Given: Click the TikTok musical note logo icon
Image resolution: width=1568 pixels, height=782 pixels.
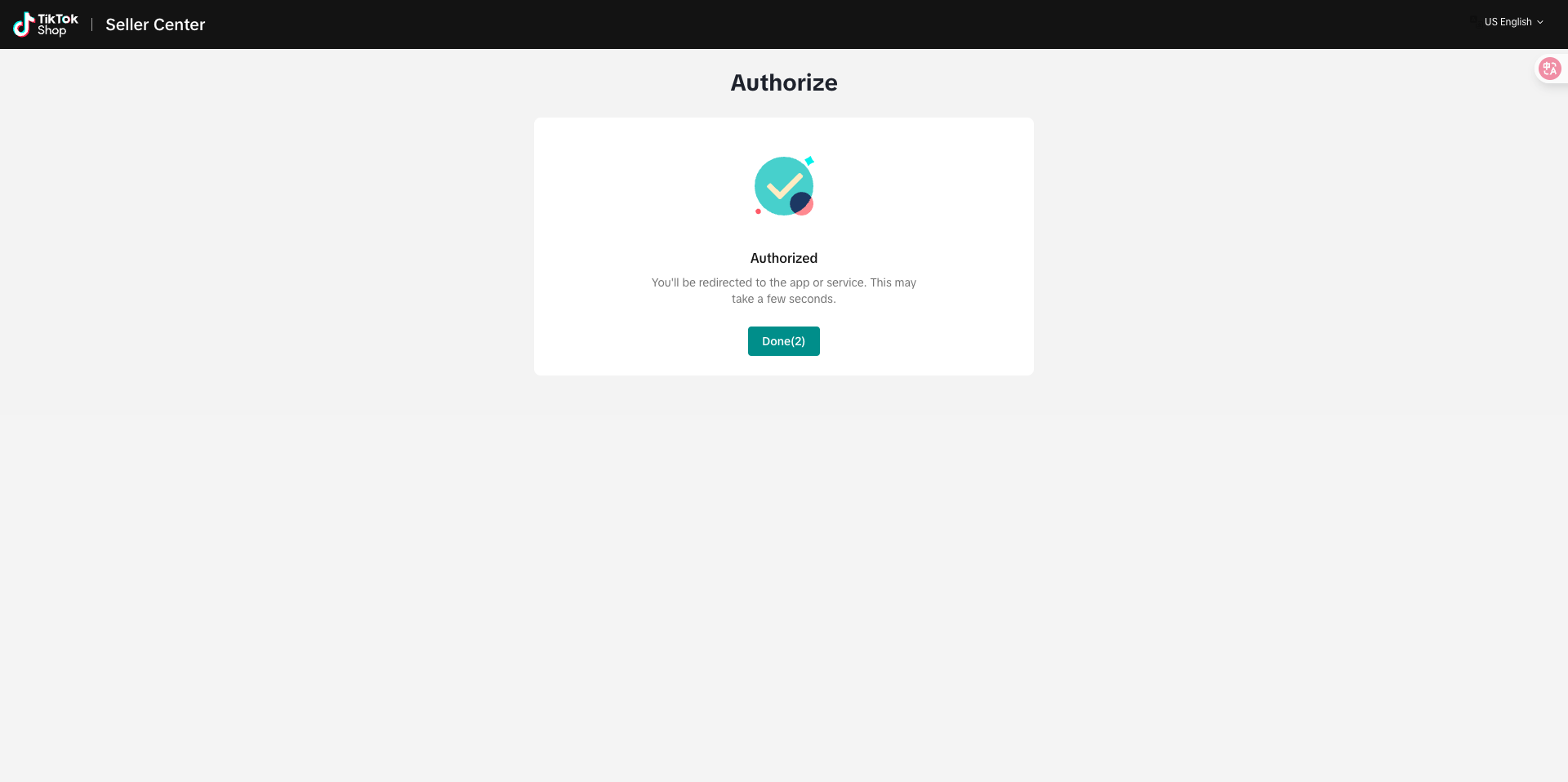Looking at the screenshot, I should [x=23, y=24].
